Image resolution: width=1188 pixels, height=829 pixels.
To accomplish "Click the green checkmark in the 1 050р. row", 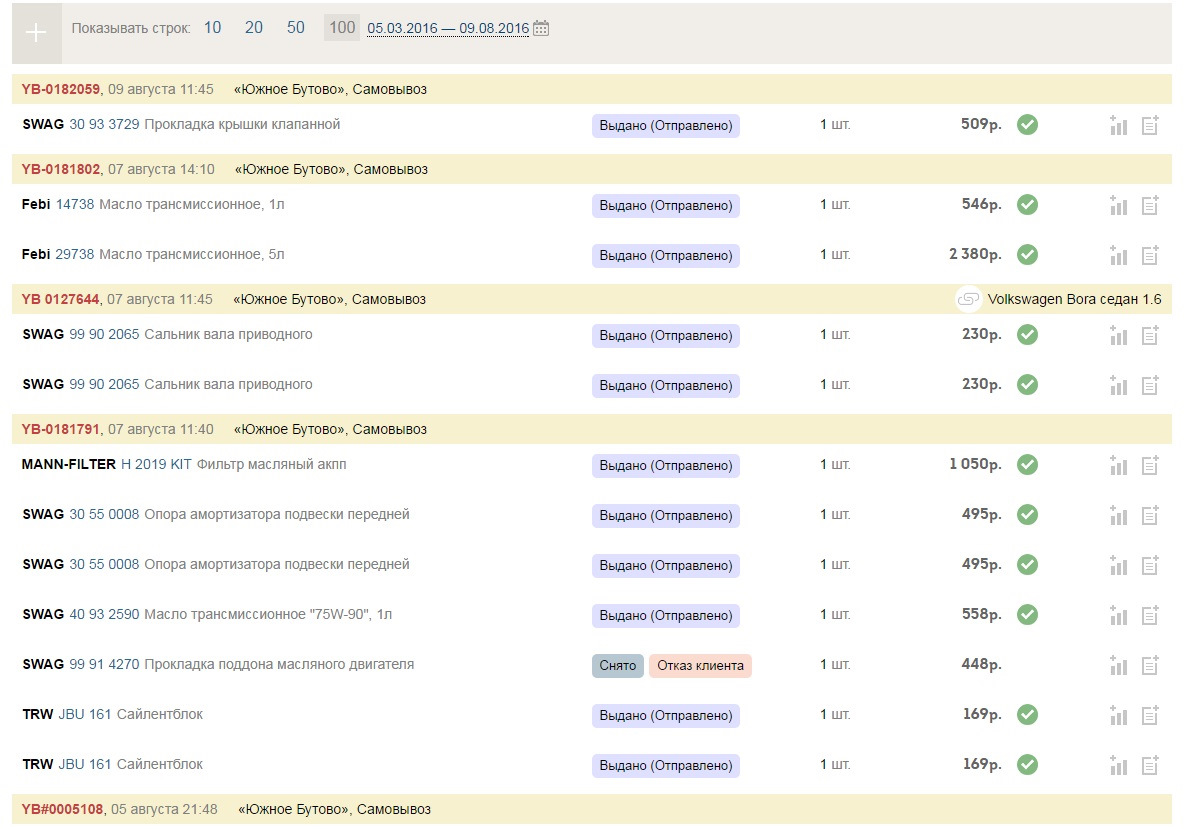I will tap(1027, 464).
